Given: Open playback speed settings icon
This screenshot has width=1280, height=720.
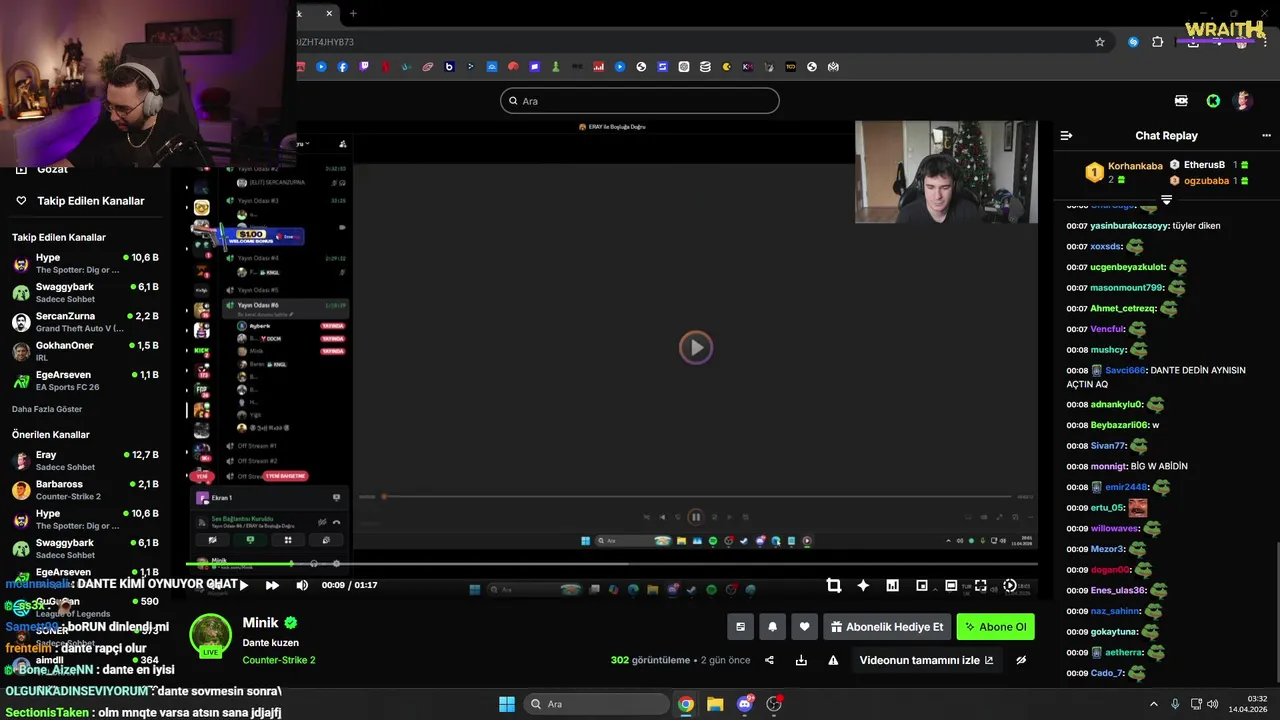Looking at the screenshot, I should pos(1010,585).
